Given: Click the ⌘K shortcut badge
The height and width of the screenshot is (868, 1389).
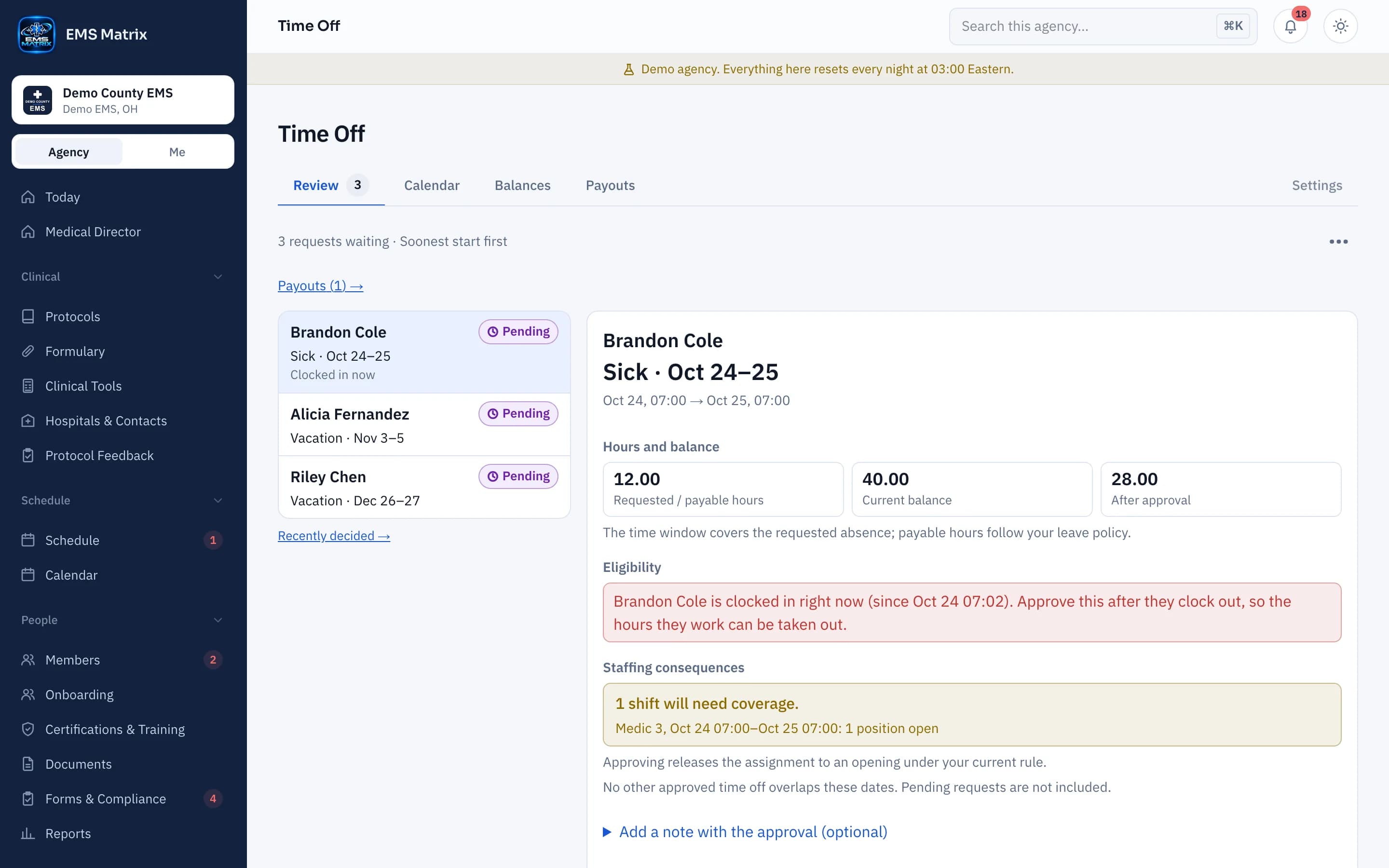Looking at the screenshot, I should 1233,27.
